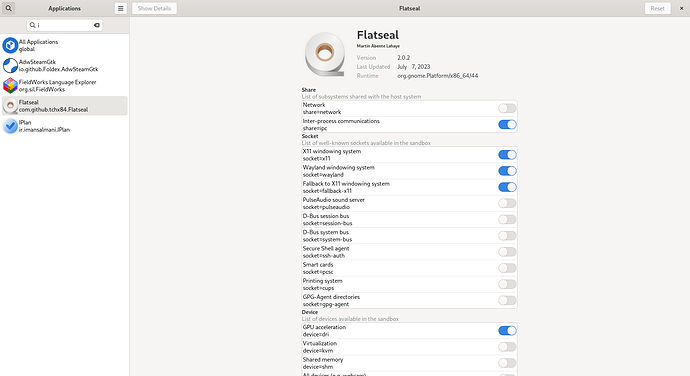
Task: Disable Inter-process communications toggle
Action: 507,125
